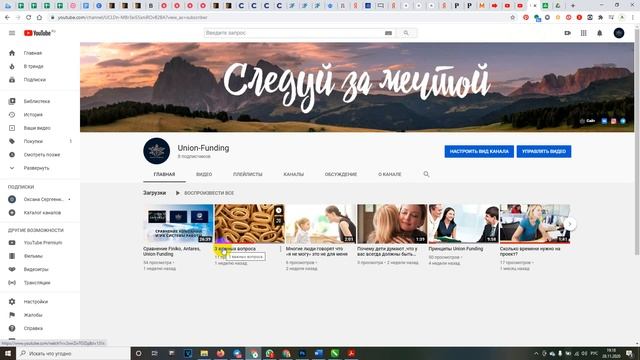Open Сколько времени нужно на проект video title

pos(530,251)
